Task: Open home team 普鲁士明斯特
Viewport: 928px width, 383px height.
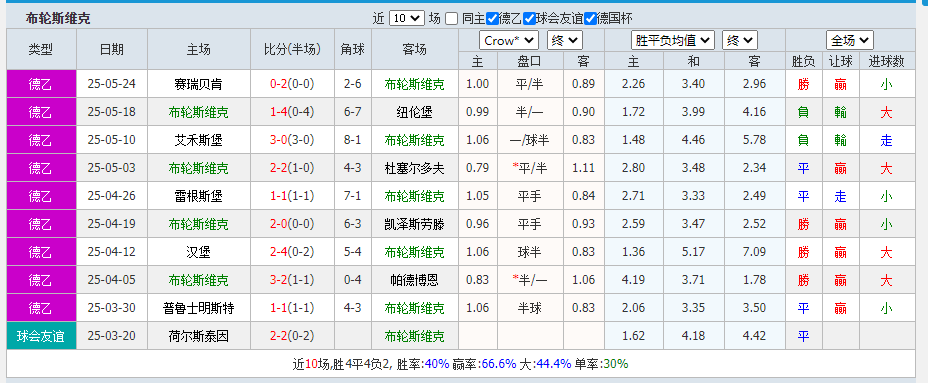Action: coord(198,308)
